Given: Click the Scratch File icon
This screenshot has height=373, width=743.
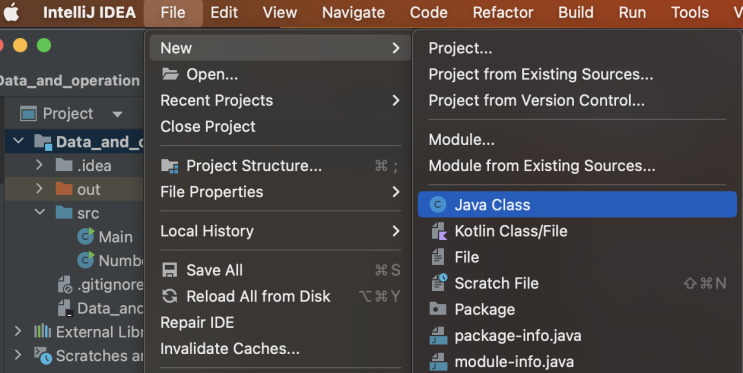Looking at the screenshot, I should 439,282.
